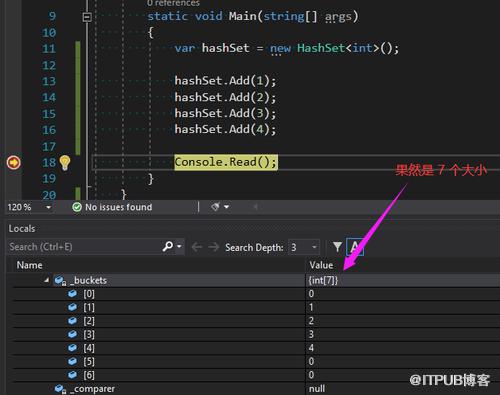Select the {int[7]} value cell

[323, 280]
